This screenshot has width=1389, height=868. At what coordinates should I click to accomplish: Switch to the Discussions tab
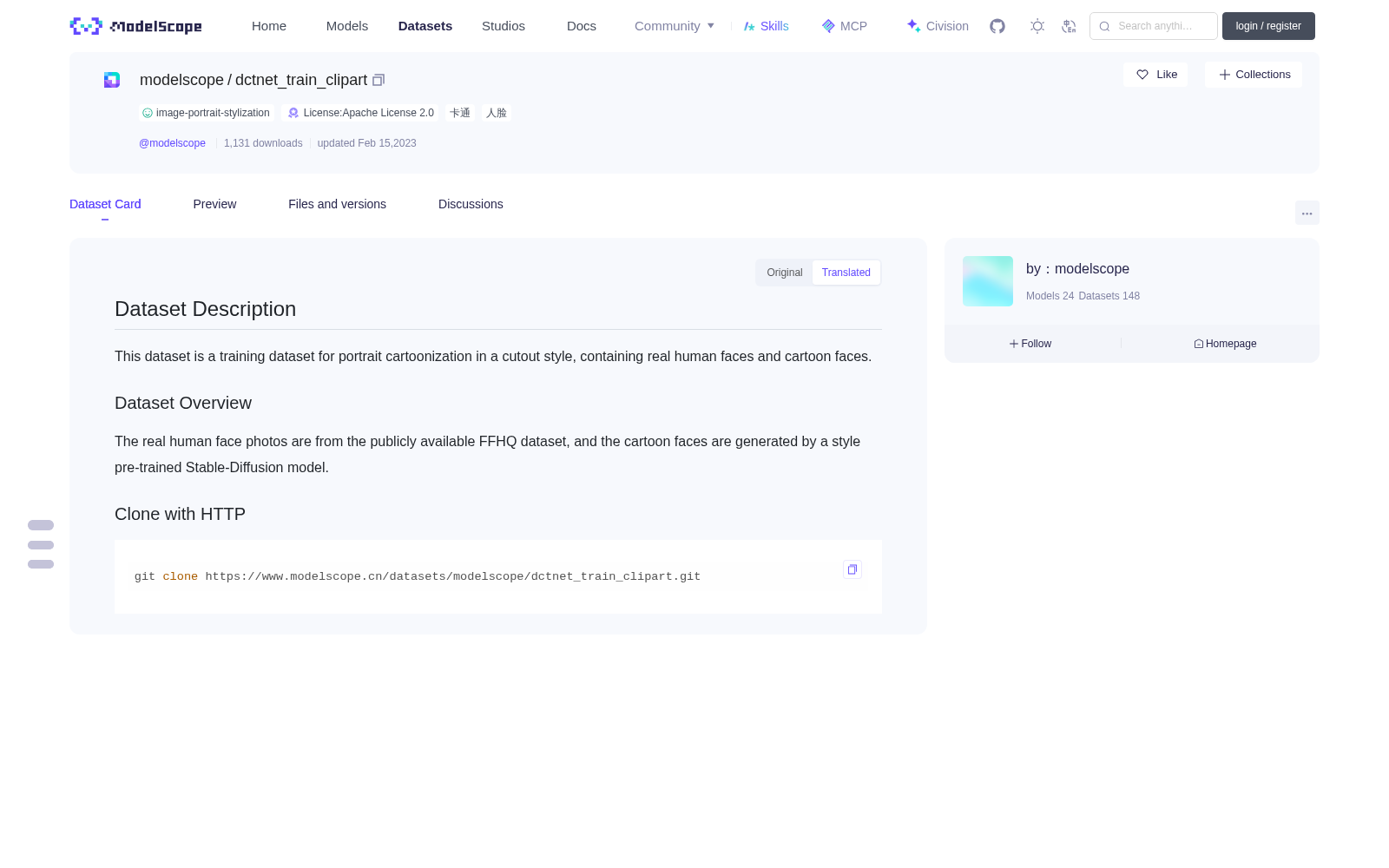pyautogui.click(x=471, y=204)
